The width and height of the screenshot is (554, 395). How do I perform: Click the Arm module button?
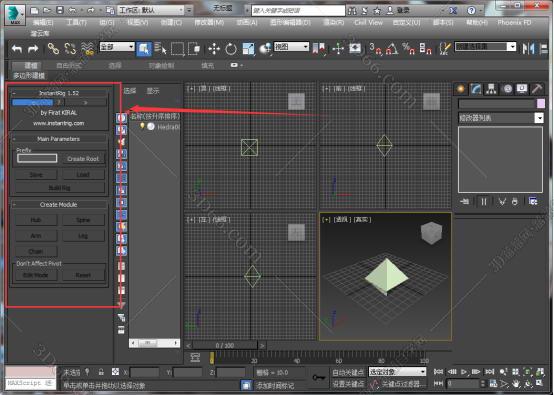point(36,236)
